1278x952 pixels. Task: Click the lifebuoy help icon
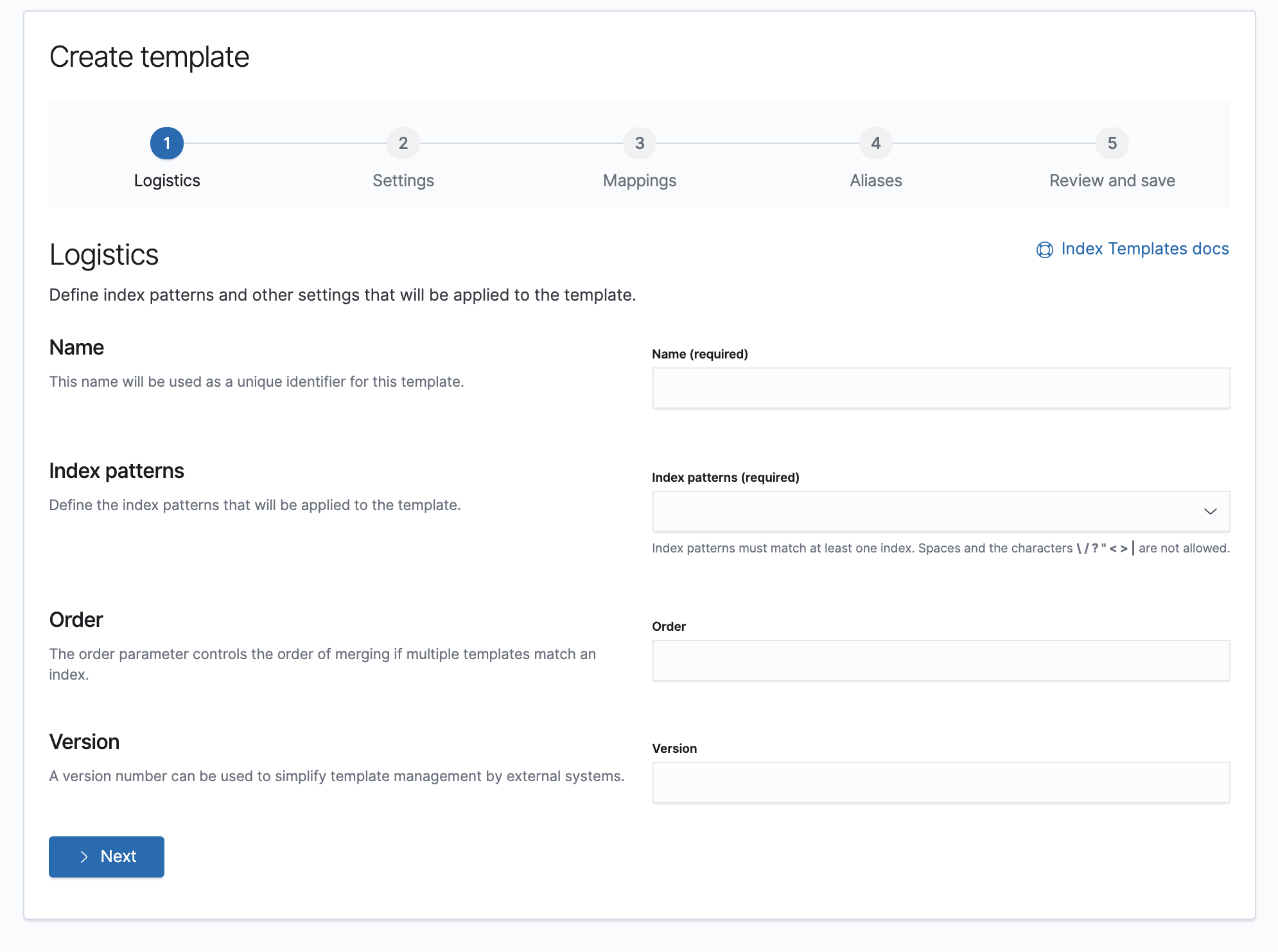pos(1045,250)
